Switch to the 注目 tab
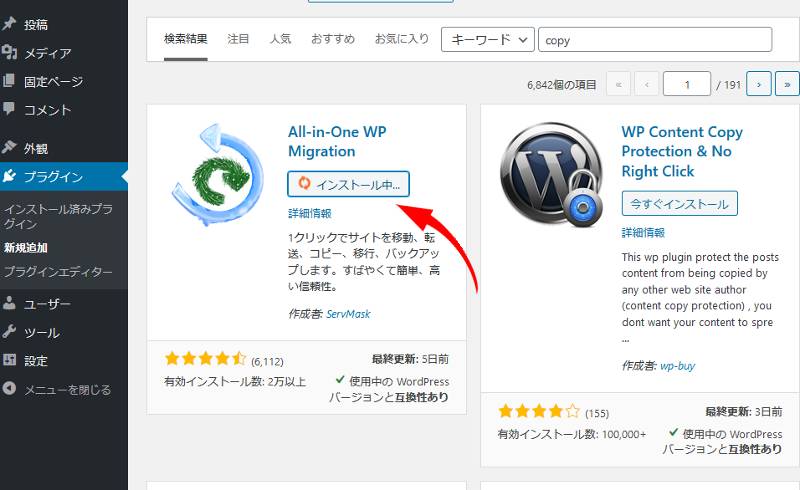Viewport: 800px width, 490px height. [x=238, y=39]
